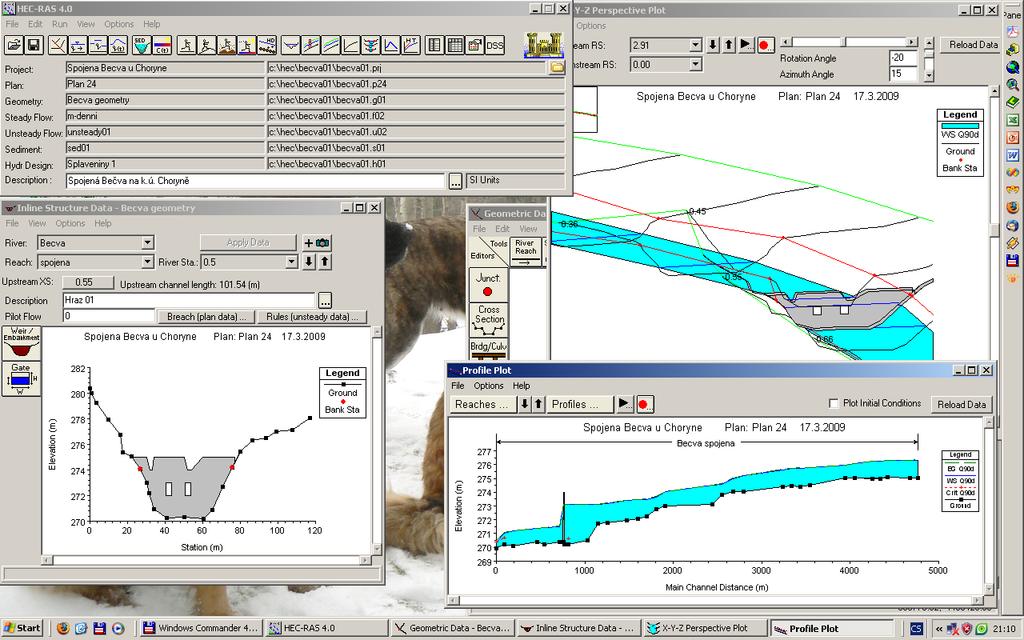Switch to X-Y-Z Perspective Plot taskbar button
The width and height of the screenshot is (1024, 640).
(x=704, y=628)
